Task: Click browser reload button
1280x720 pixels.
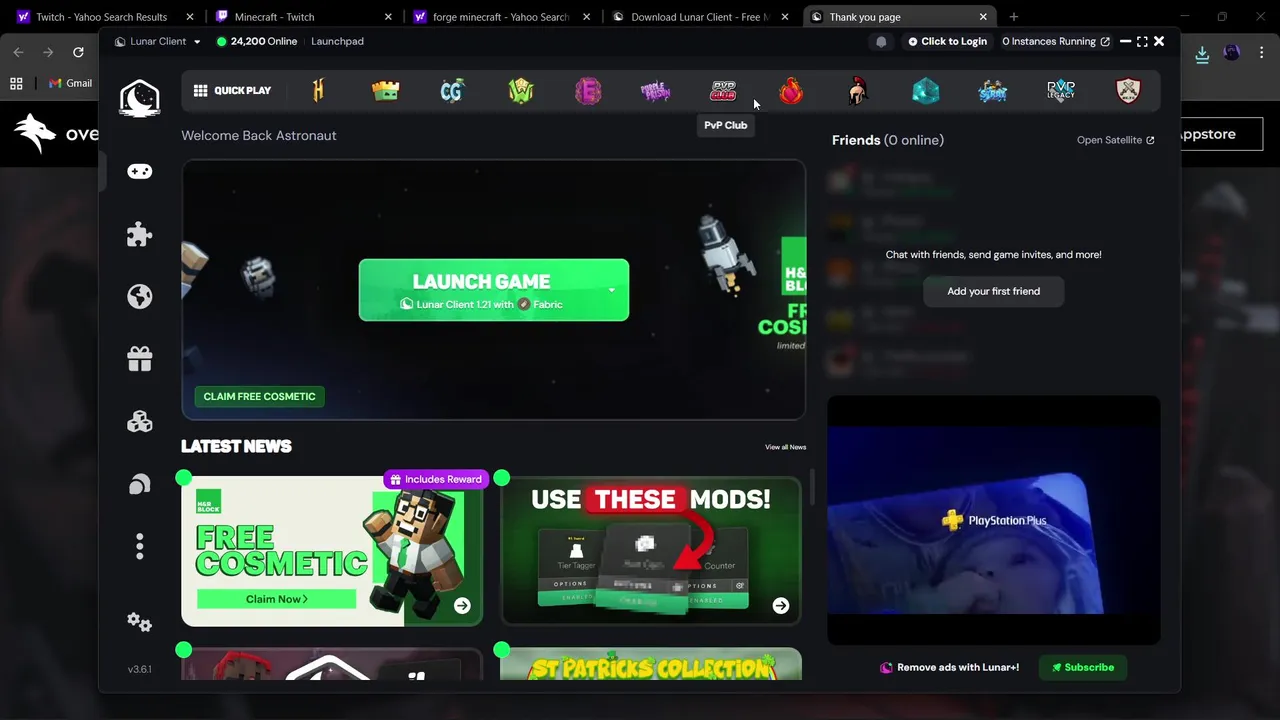Action: (x=78, y=52)
